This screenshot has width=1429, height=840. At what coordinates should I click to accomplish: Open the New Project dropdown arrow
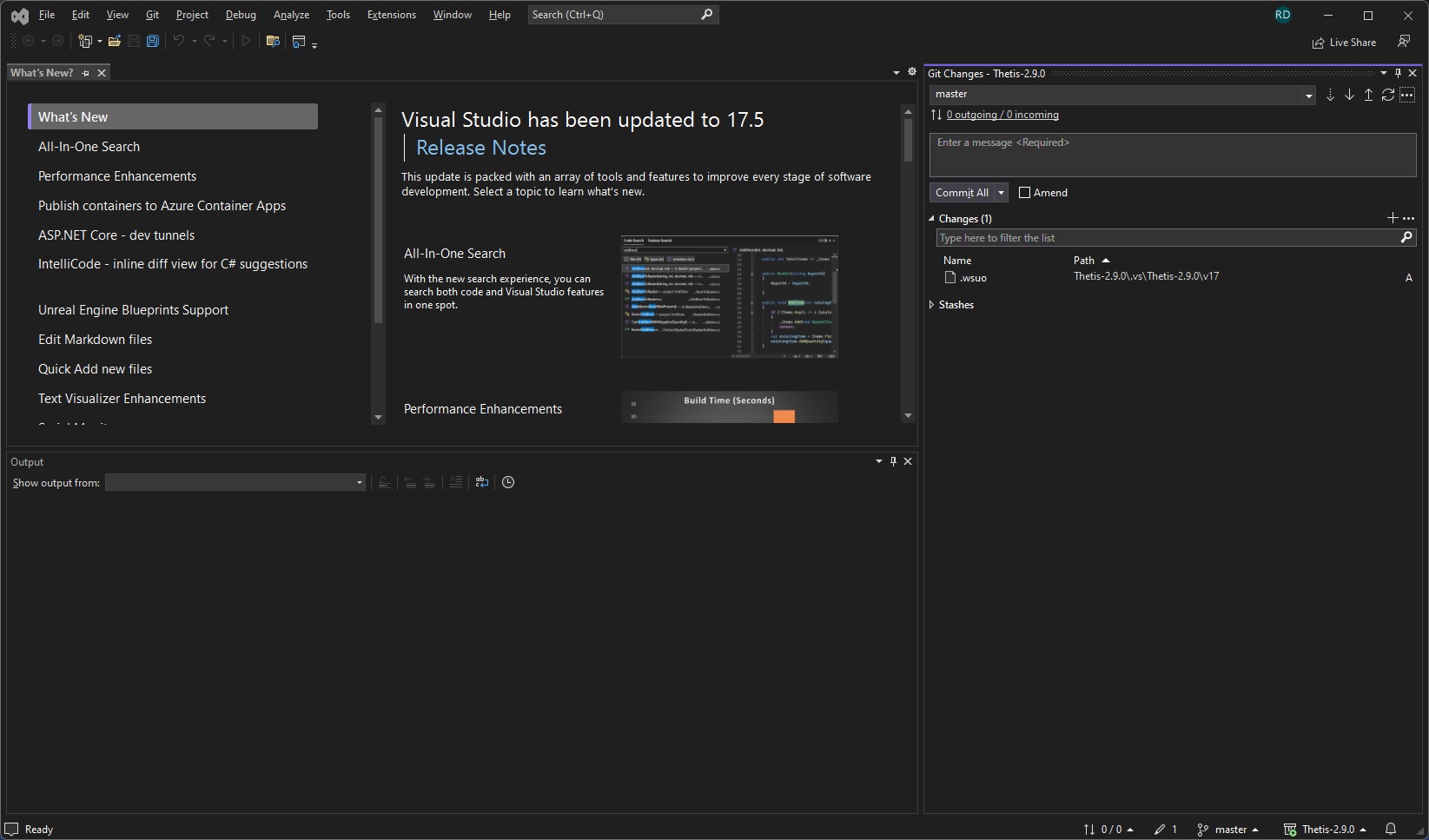coord(100,41)
